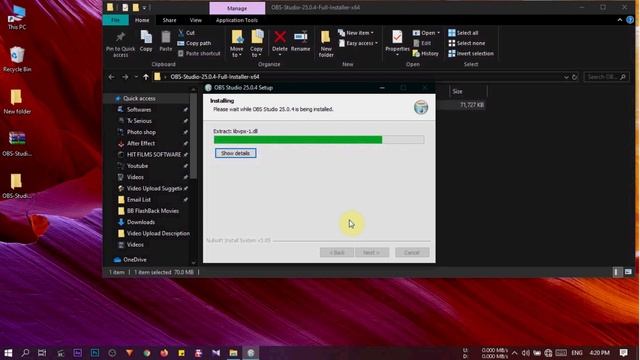Click Cut in the Clipboard group
Image resolution: width=640 pixels, height=360 pixels.
tap(186, 33)
